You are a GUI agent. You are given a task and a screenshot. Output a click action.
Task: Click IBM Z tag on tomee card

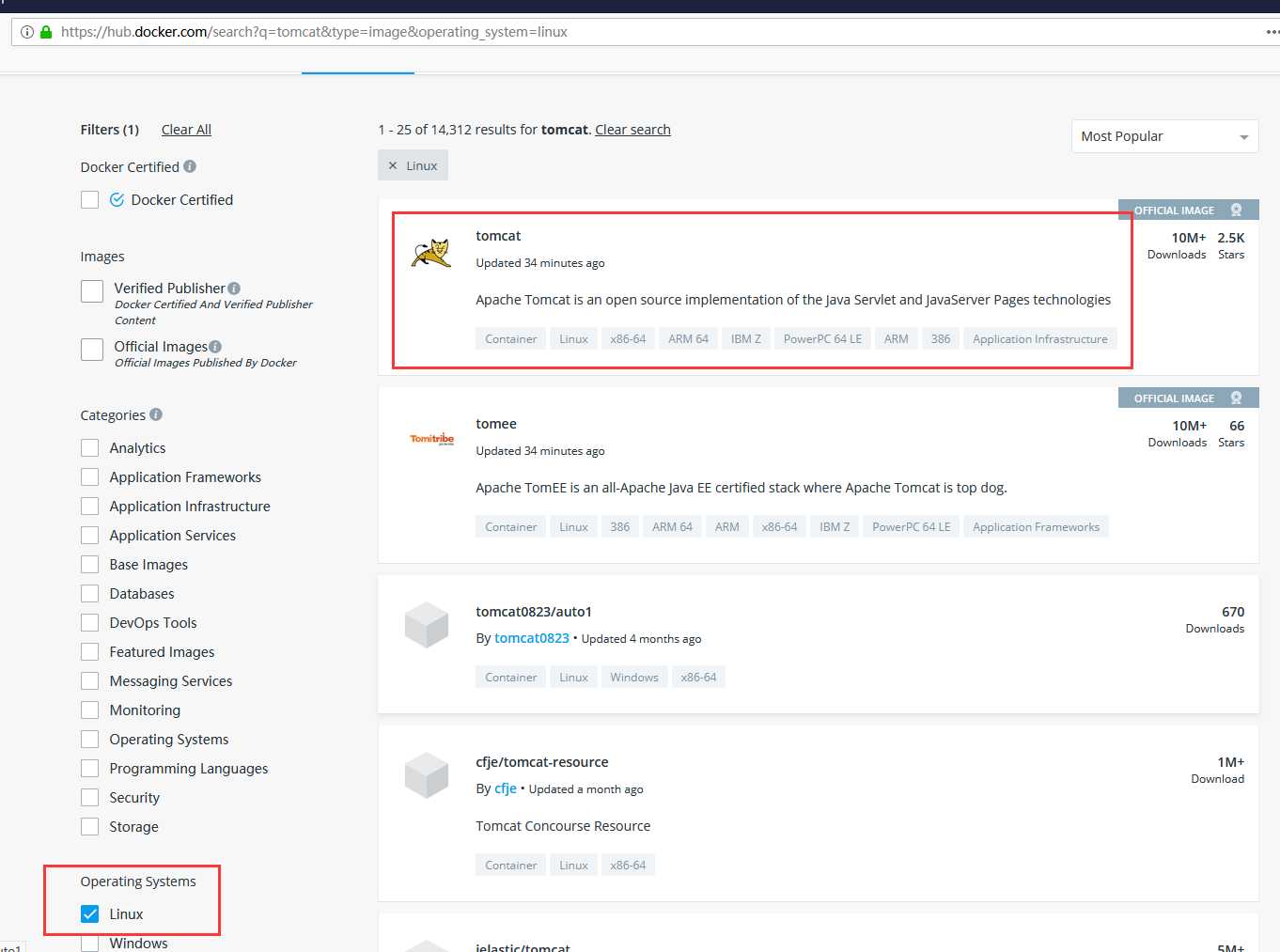pos(835,527)
